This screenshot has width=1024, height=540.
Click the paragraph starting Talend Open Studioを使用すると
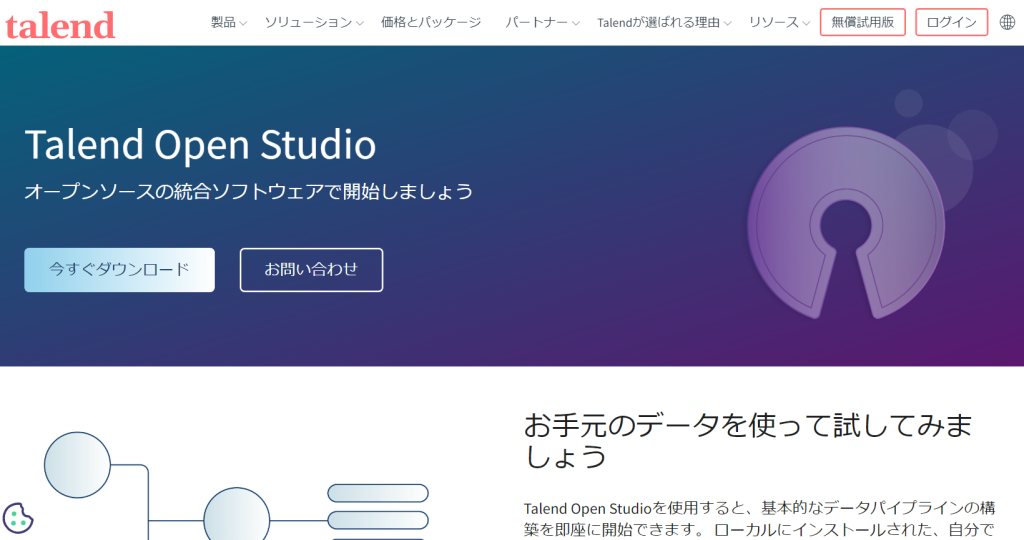tap(760, 519)
